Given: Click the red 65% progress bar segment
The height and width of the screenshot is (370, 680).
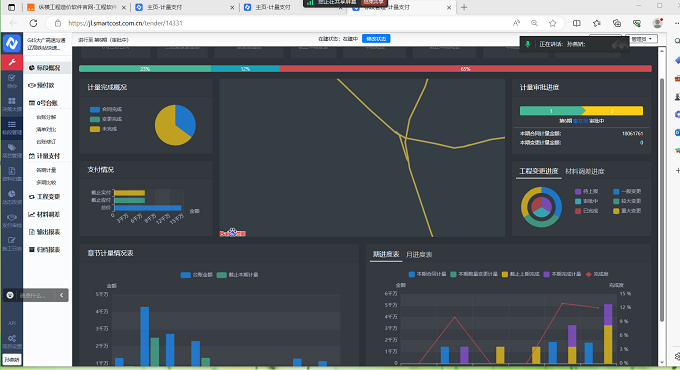Looking at the screenshot, I should click(x=465, y=69).
